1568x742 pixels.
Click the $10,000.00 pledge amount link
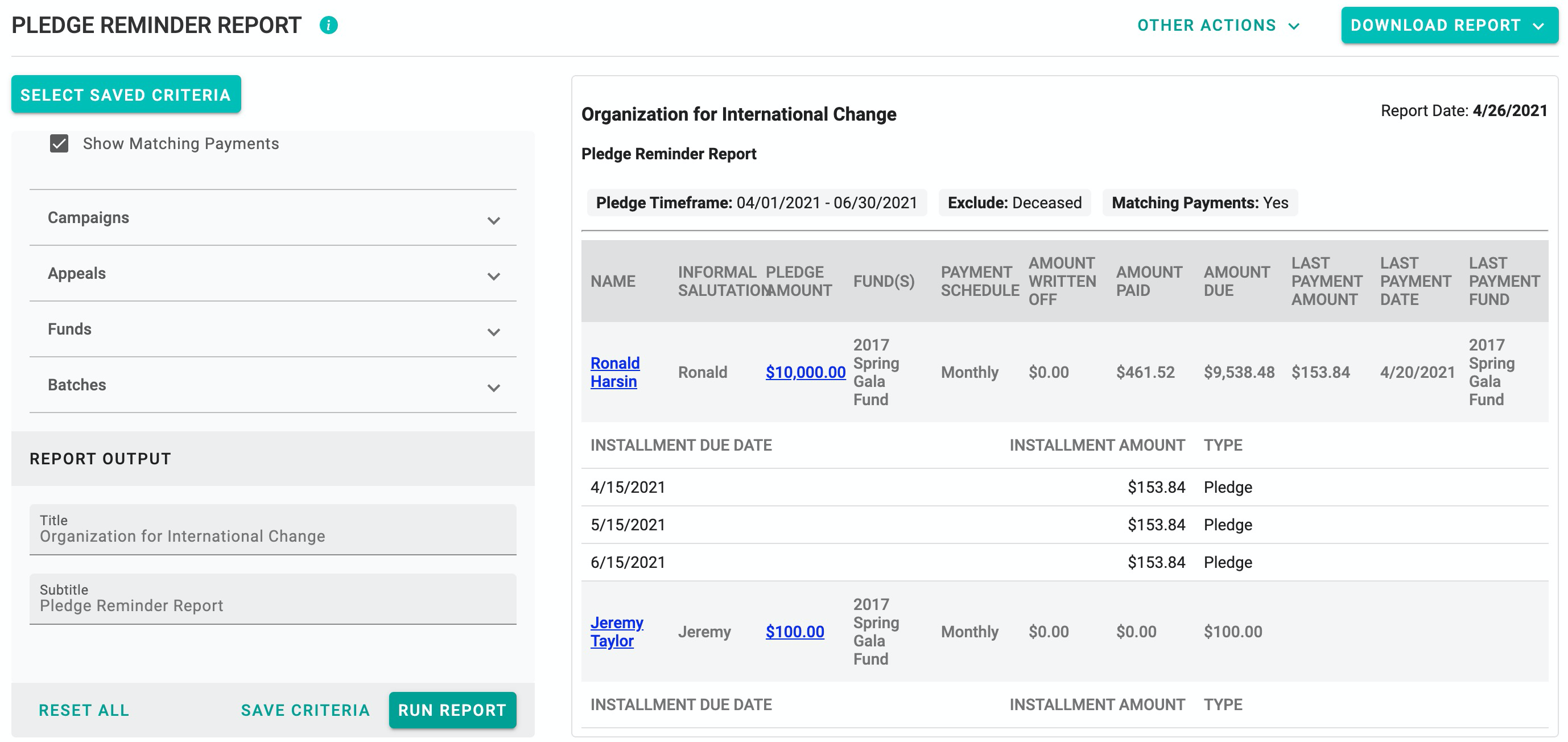pos(804,372)
